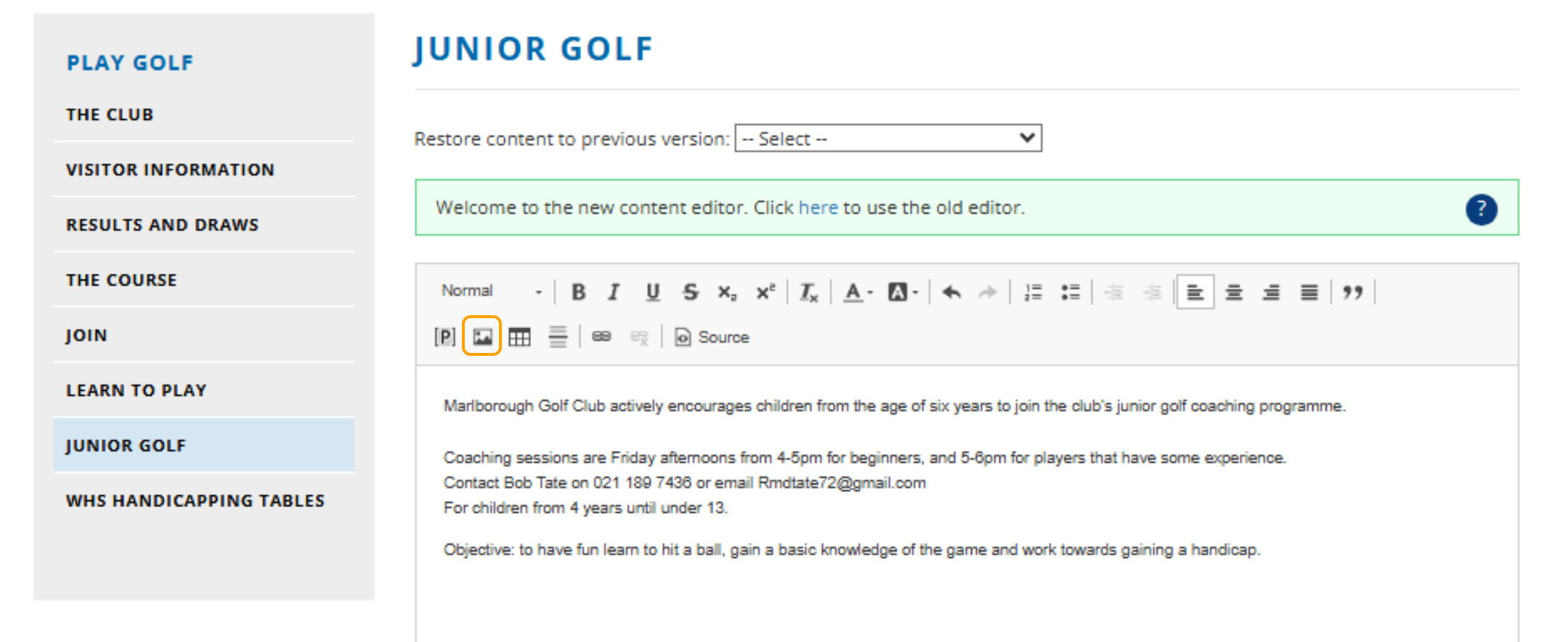Click the 'here' link to use old editor

coord(818,208)
